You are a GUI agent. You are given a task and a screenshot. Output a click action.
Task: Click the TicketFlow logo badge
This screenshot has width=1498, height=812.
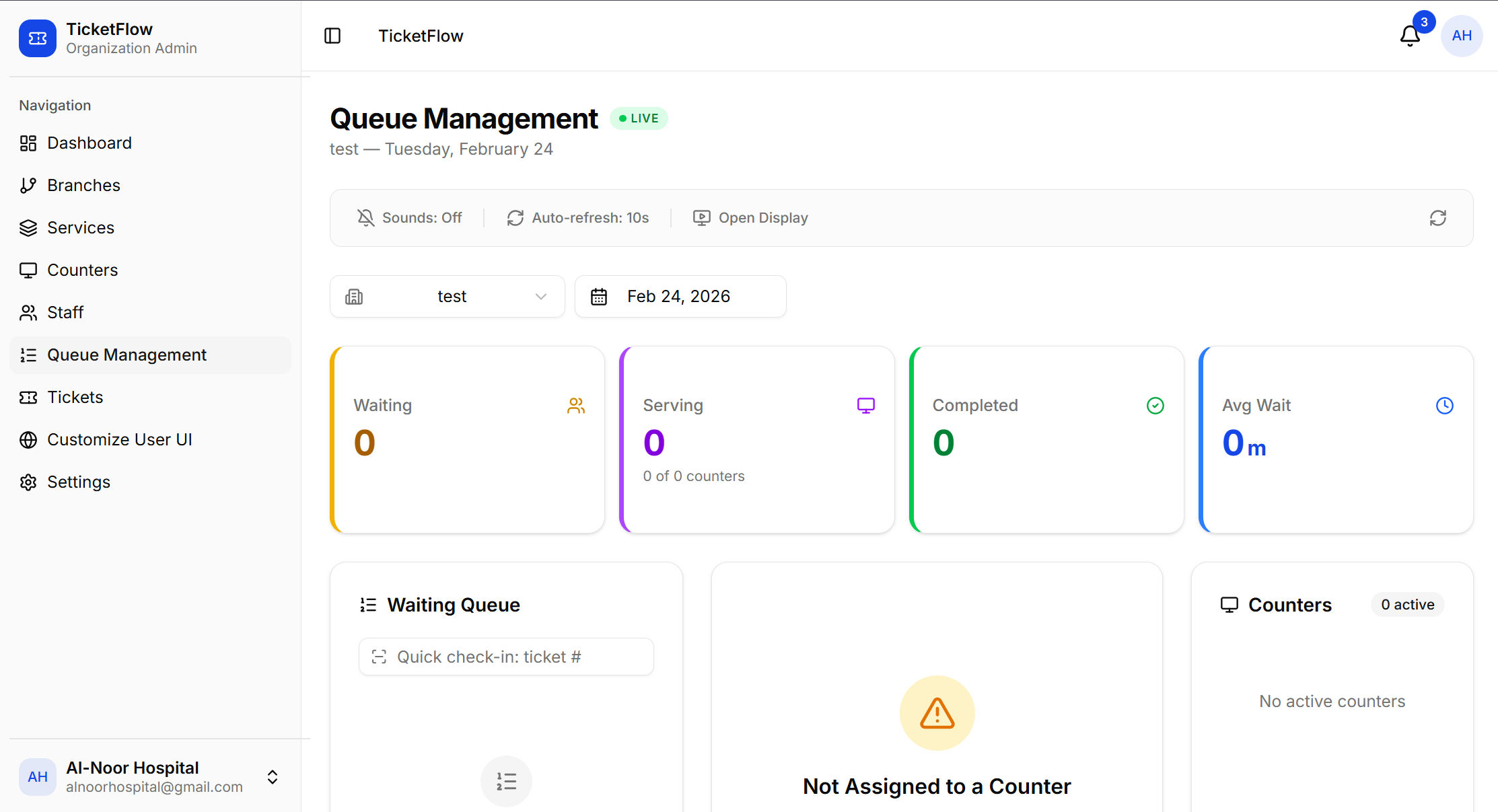pyautogui.click(x=38, y=38)
